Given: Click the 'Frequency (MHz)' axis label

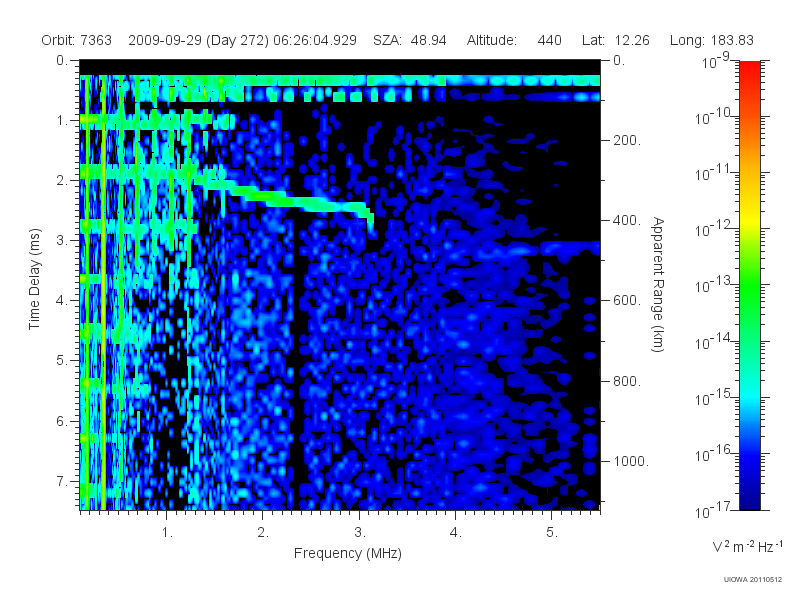Looking at the screenshot, I should click(x=348, y=553).
